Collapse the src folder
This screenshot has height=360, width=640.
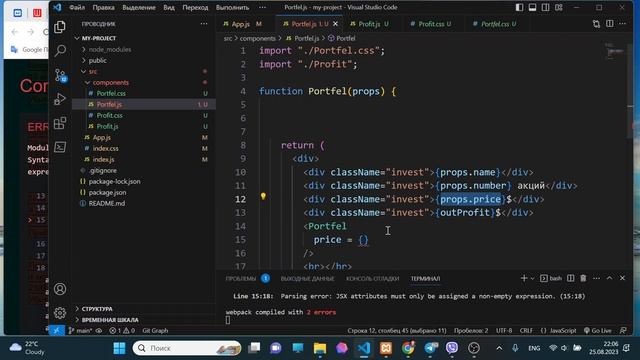[x=93, y=71]
